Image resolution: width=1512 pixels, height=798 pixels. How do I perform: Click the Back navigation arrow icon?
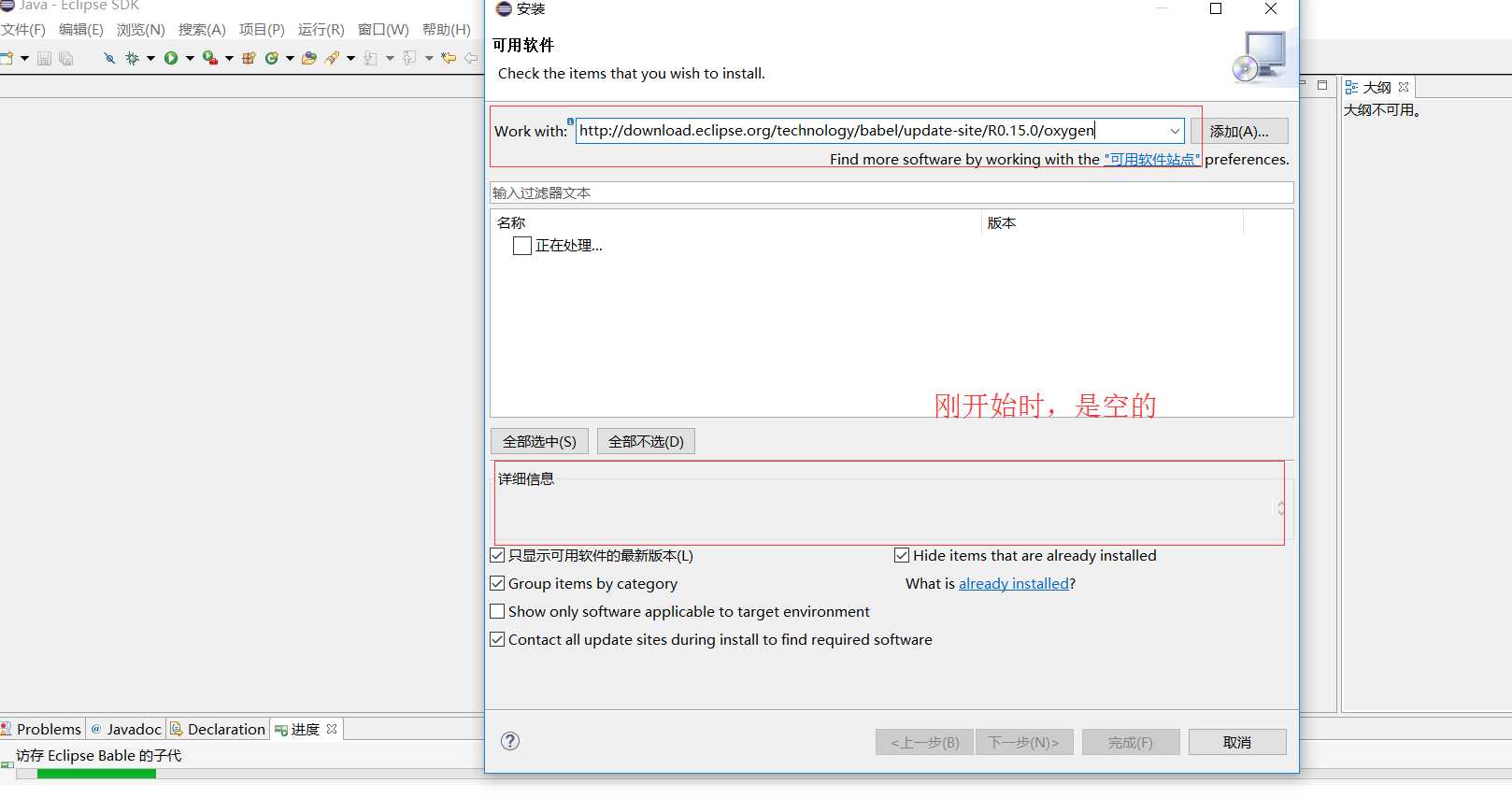coord(471,58)
